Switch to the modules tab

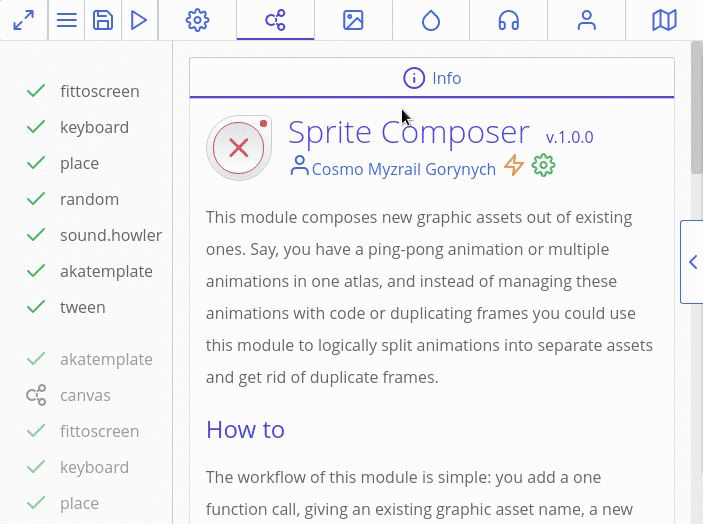pyautogui.click(x=275, y=20)
